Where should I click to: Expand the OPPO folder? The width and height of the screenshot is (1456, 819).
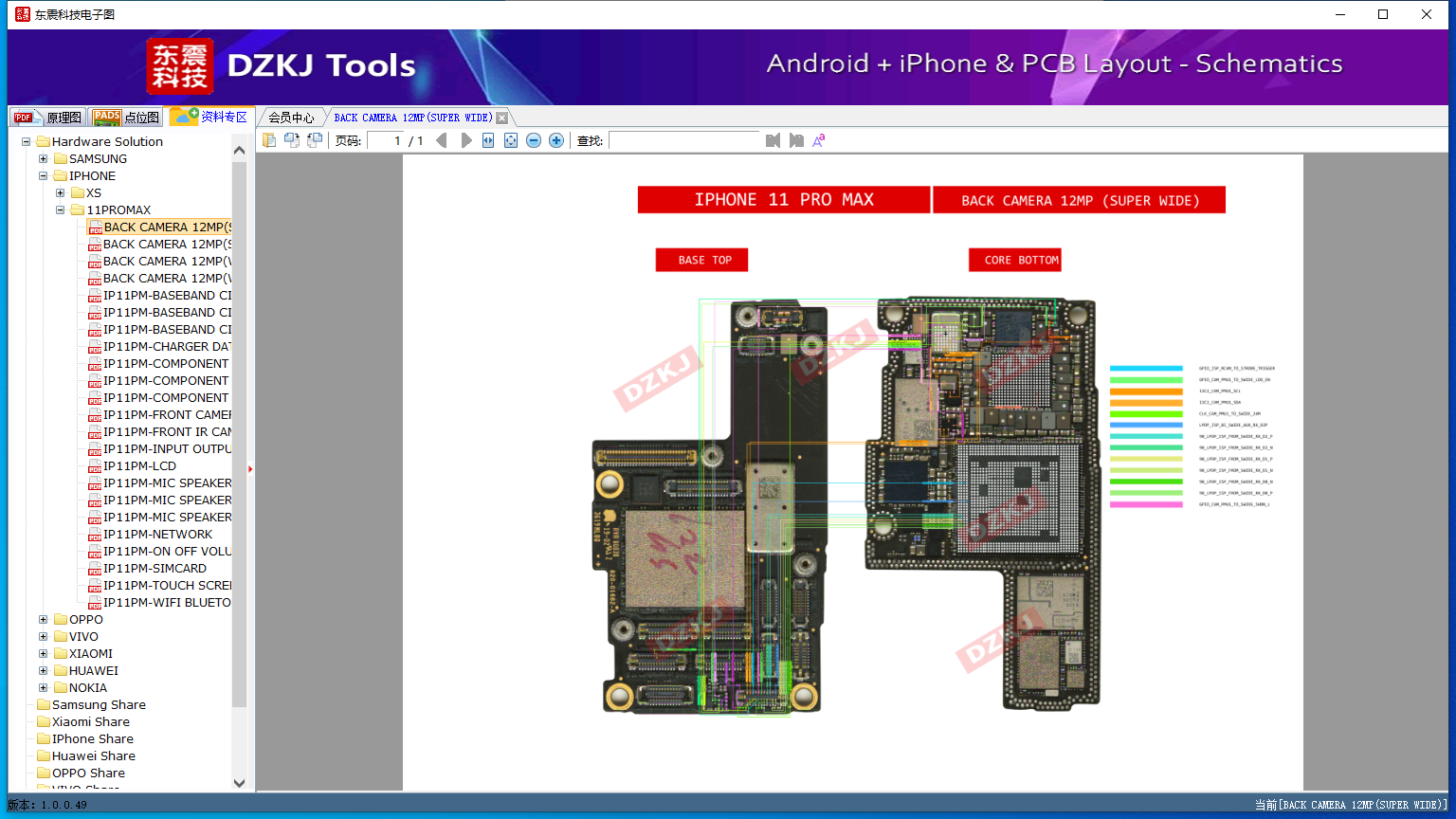click(x=44, y=620)
